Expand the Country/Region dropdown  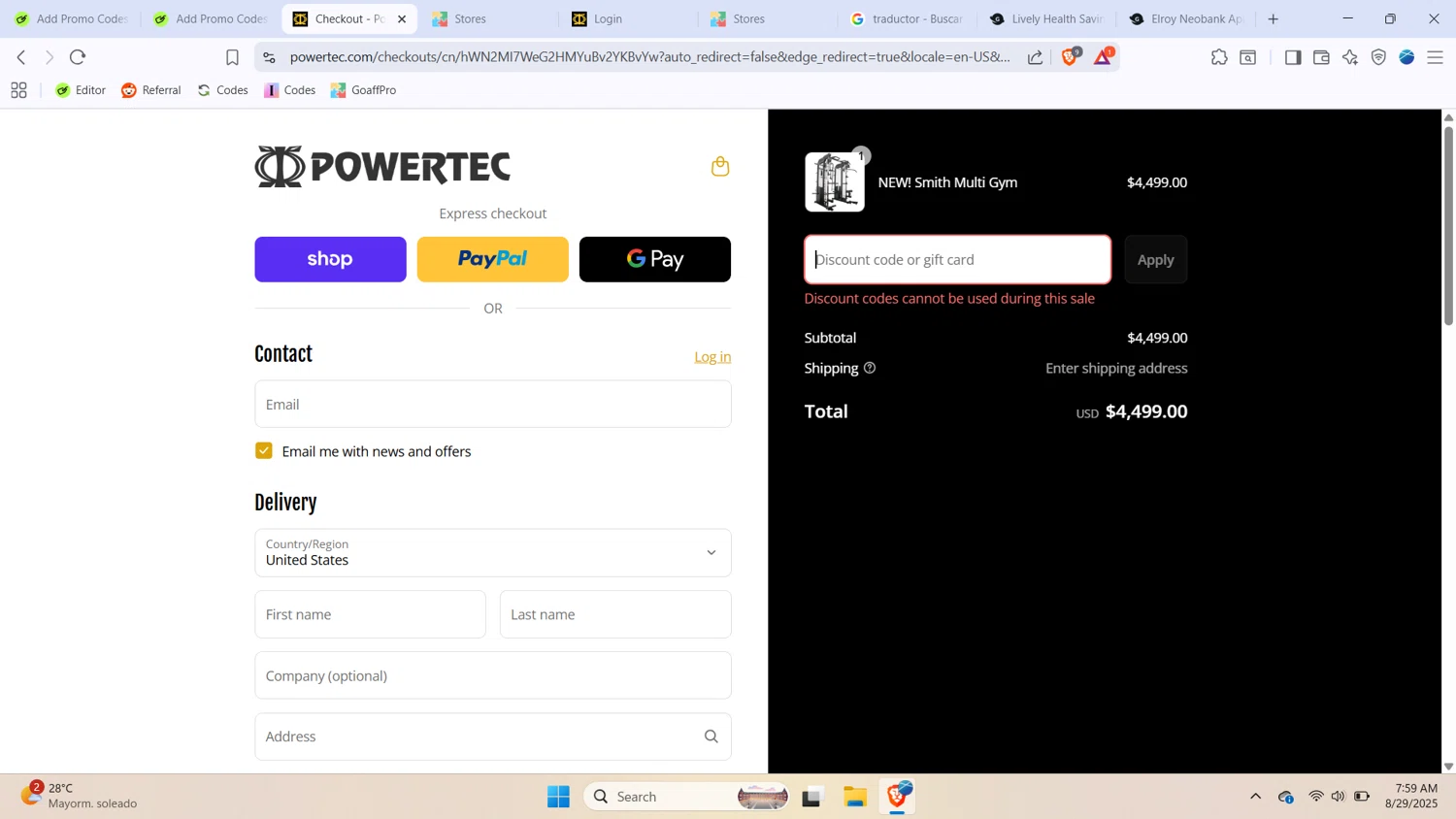(x=492, y=553)
